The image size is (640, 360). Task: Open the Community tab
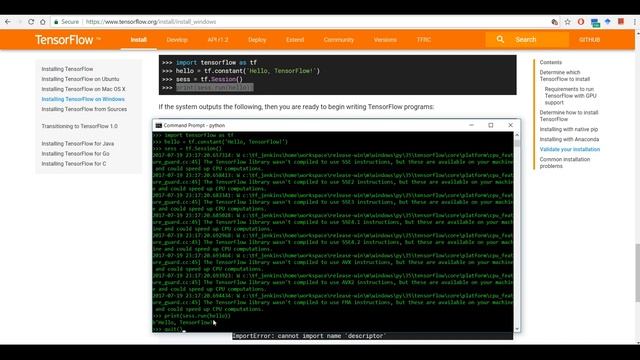(x=339, y=40)
